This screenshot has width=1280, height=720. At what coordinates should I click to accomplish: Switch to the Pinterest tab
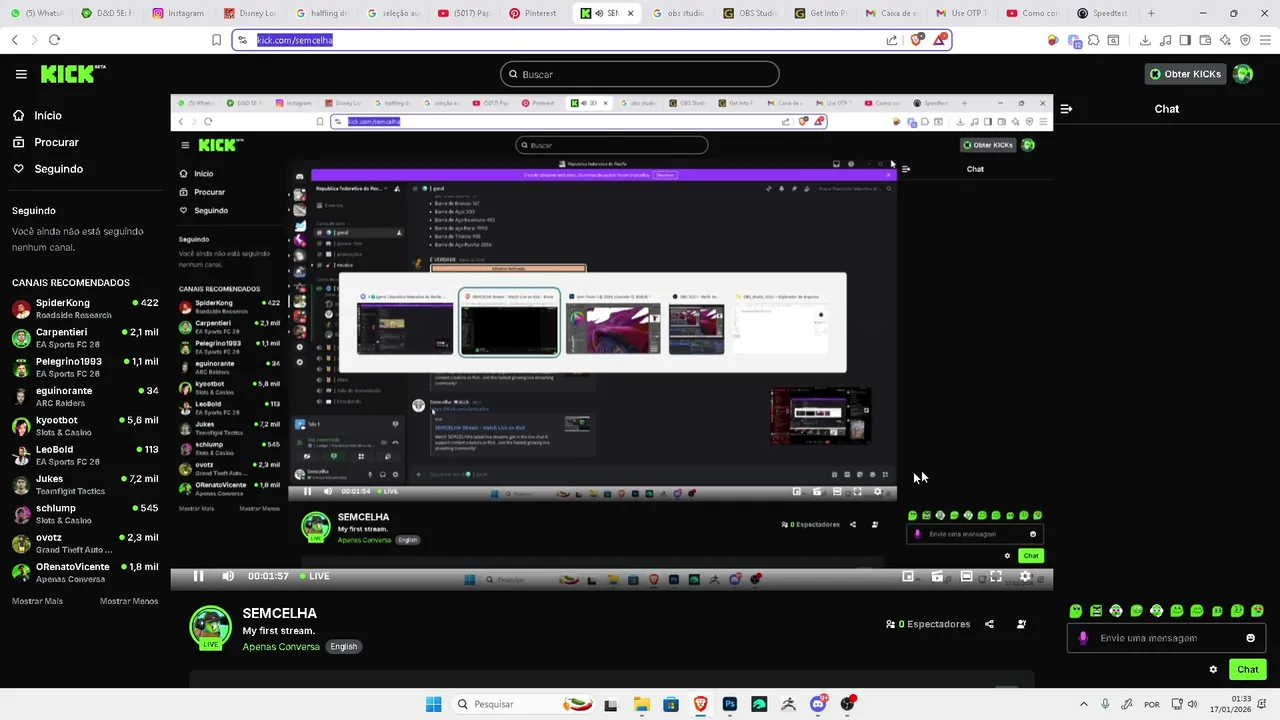534,13
